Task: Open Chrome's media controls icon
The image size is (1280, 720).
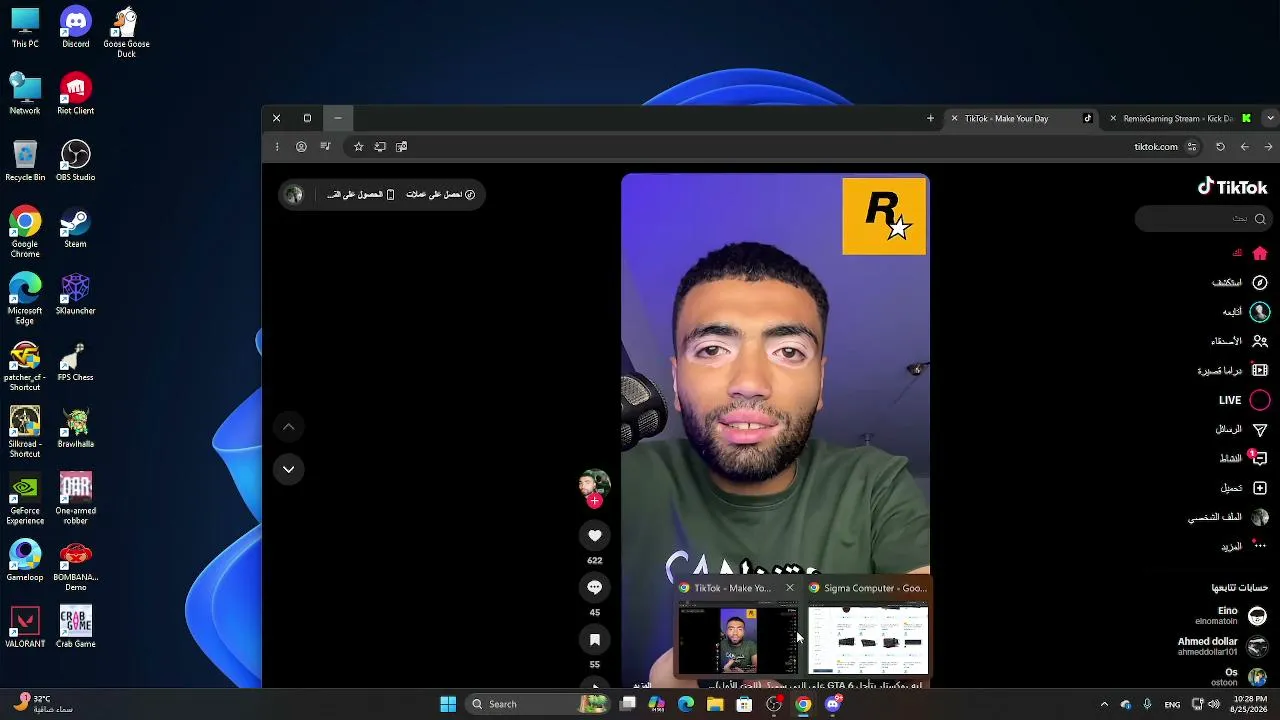Action: [325, 147]
